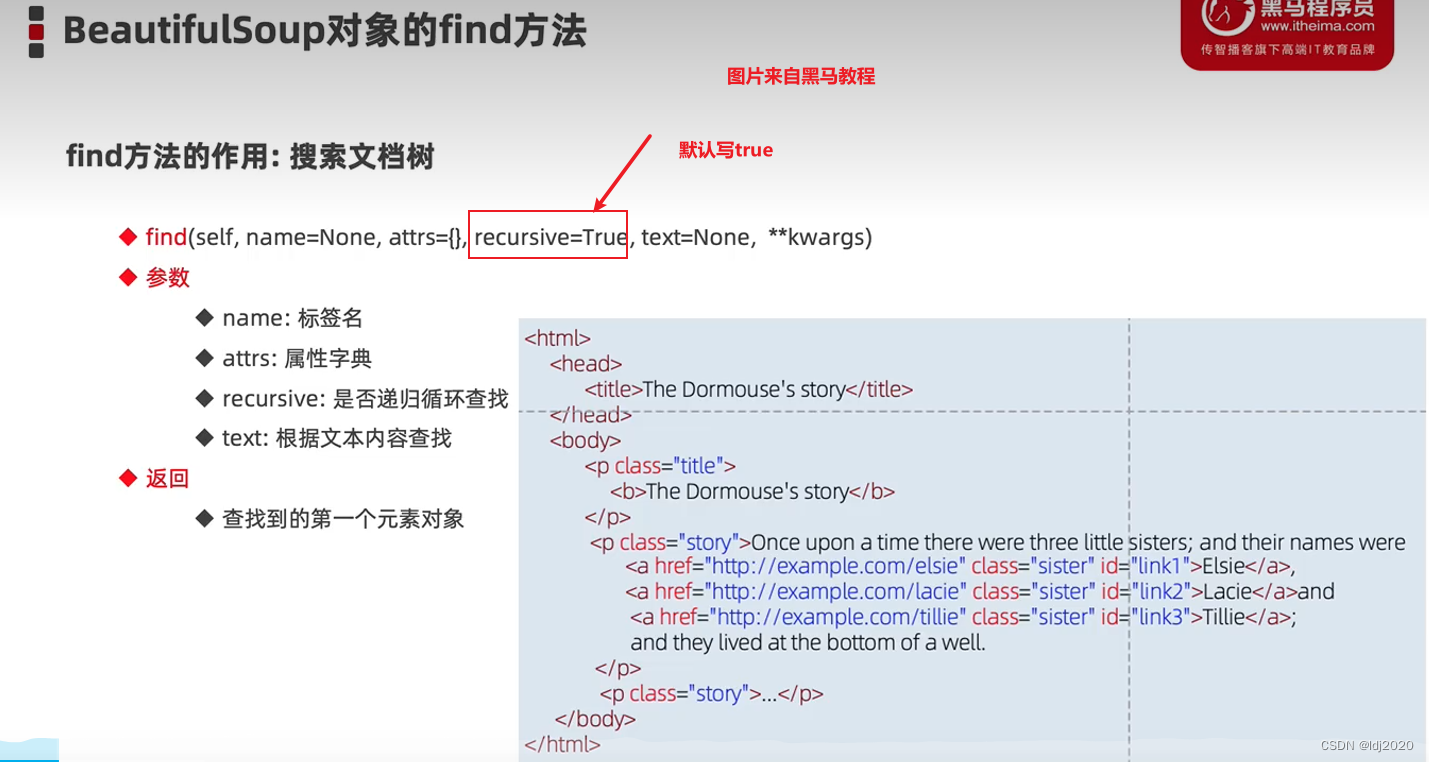Click 'and they lived at the bottom' line
The height and width of the screenshot is (762, 1429).
point(808,642)
